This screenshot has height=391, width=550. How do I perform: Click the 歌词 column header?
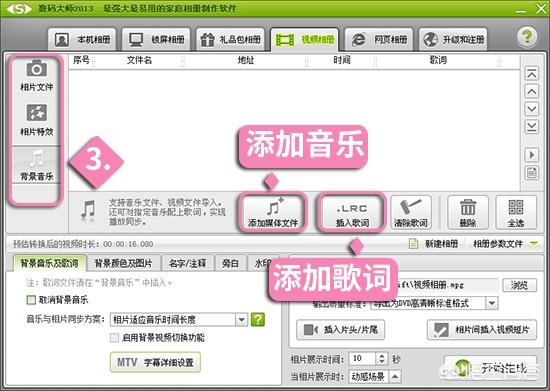(x=438, y=61)
